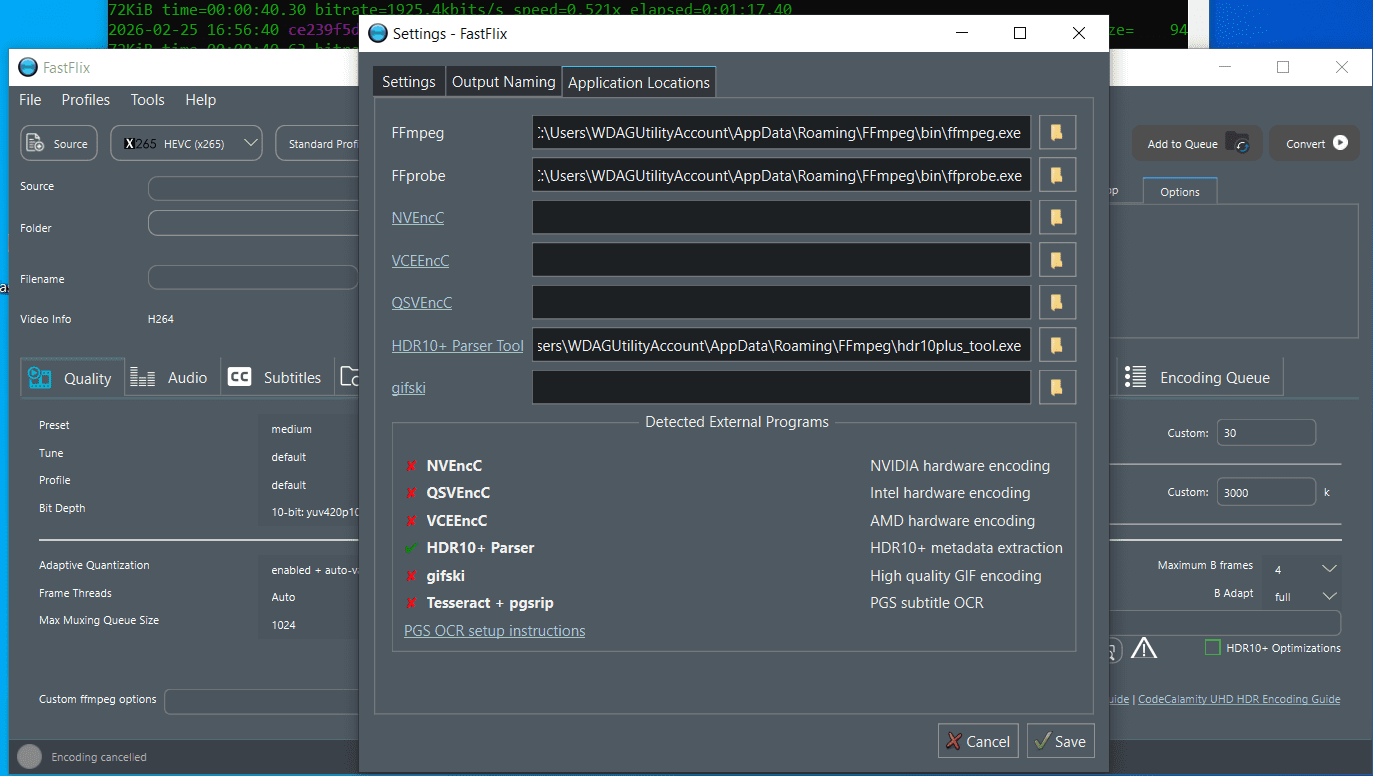Click the Custom field containing 30
Viewport: 1373px width, 776px height.
(1266, 433)
